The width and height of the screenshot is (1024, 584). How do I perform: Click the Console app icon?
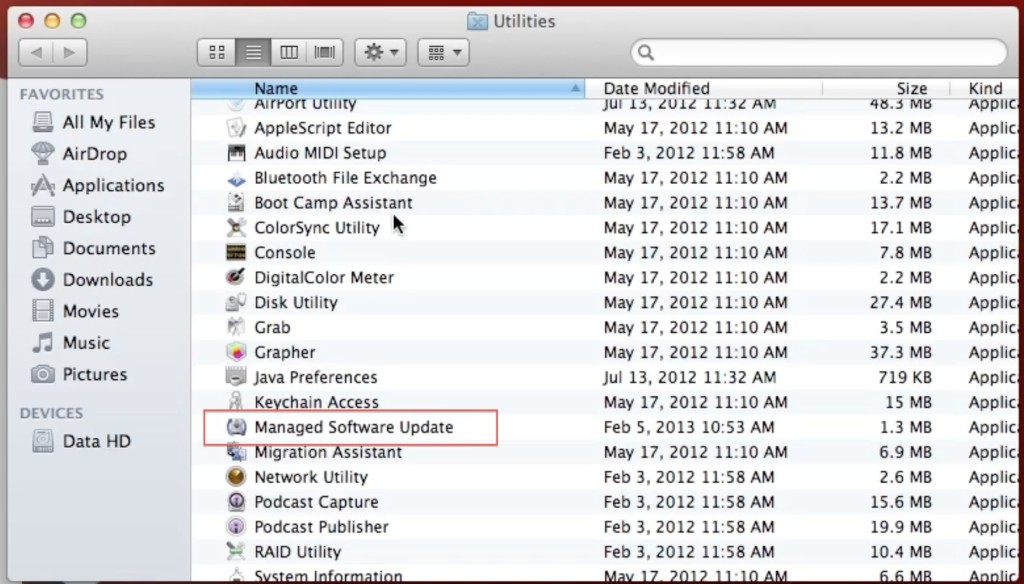point(236,252)
